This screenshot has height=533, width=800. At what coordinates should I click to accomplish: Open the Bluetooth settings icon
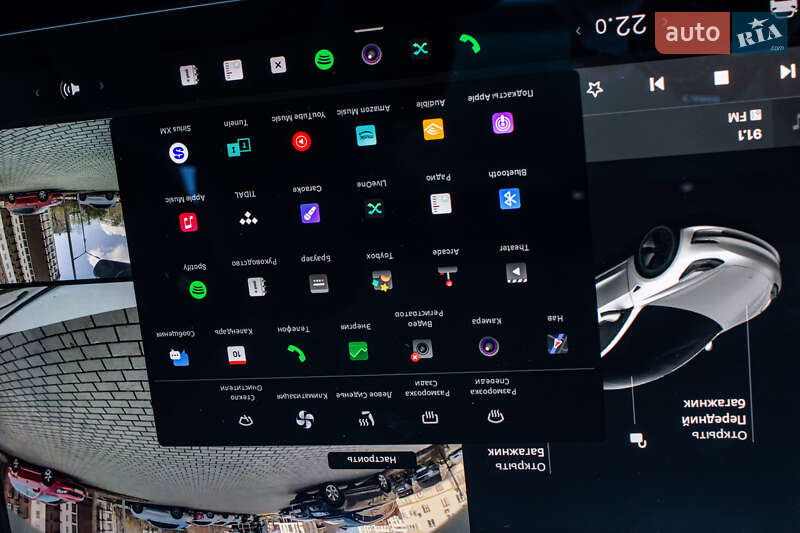pyautogui.click(x=510, y=198)
